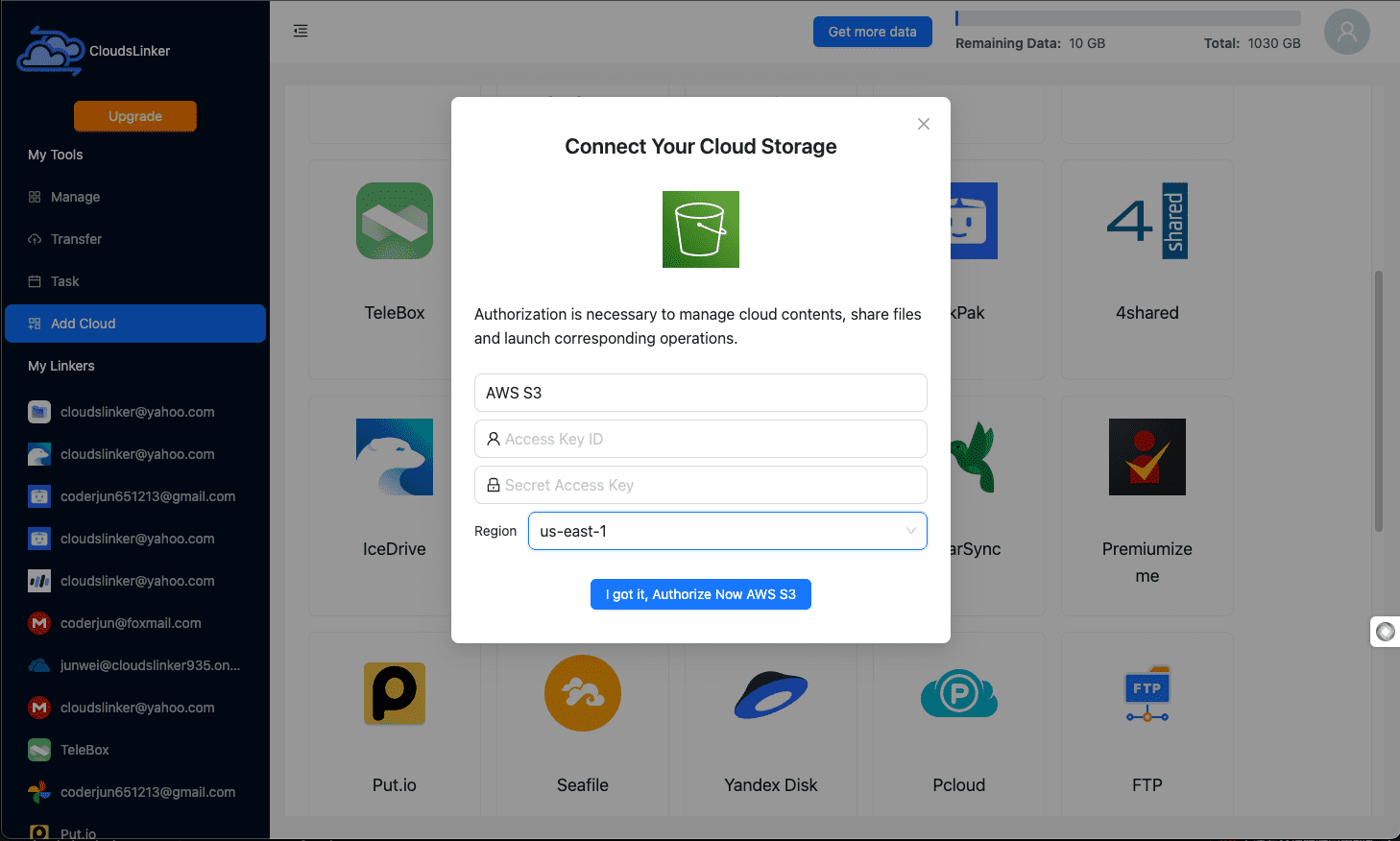
Task: Click the Google Photos icon beside coderjun651213@gmail.com
Action: coord(39,792)
